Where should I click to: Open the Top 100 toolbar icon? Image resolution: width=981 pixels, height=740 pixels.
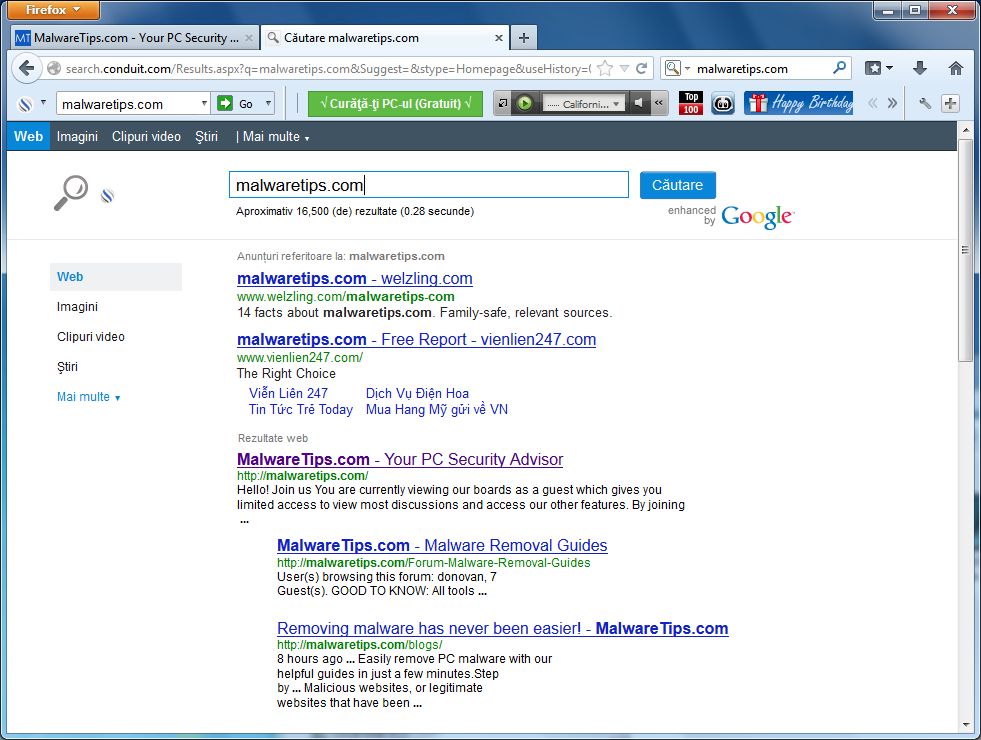tap(691, 103)
